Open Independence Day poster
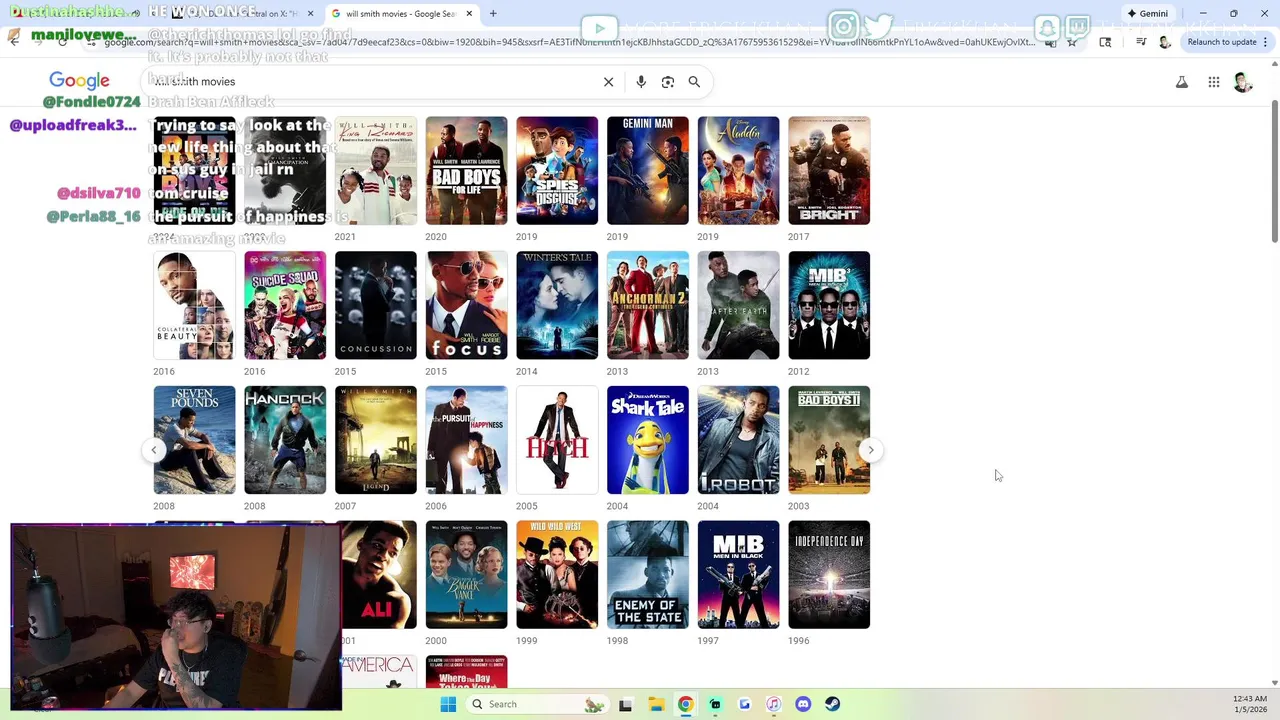The height and width of the screenshot is (720, 1280). tap(829, 575)
